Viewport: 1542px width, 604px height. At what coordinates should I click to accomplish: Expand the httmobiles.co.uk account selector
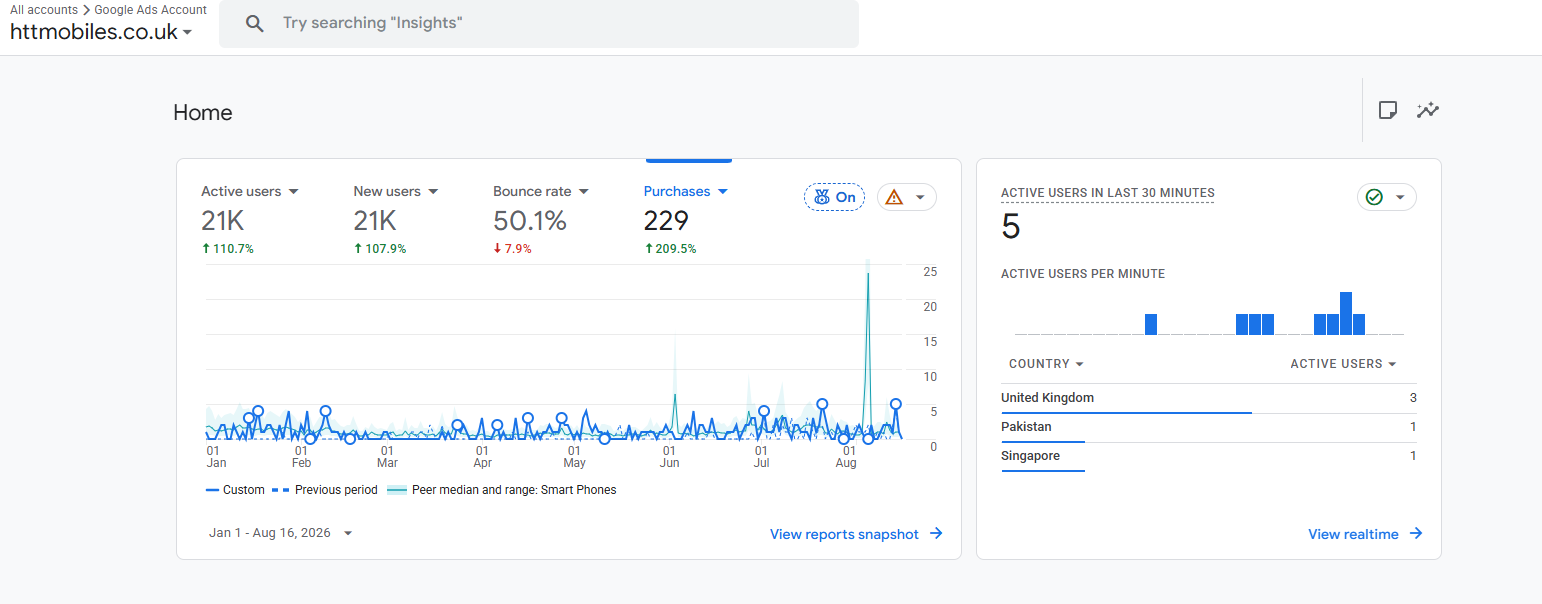point(101,32)
